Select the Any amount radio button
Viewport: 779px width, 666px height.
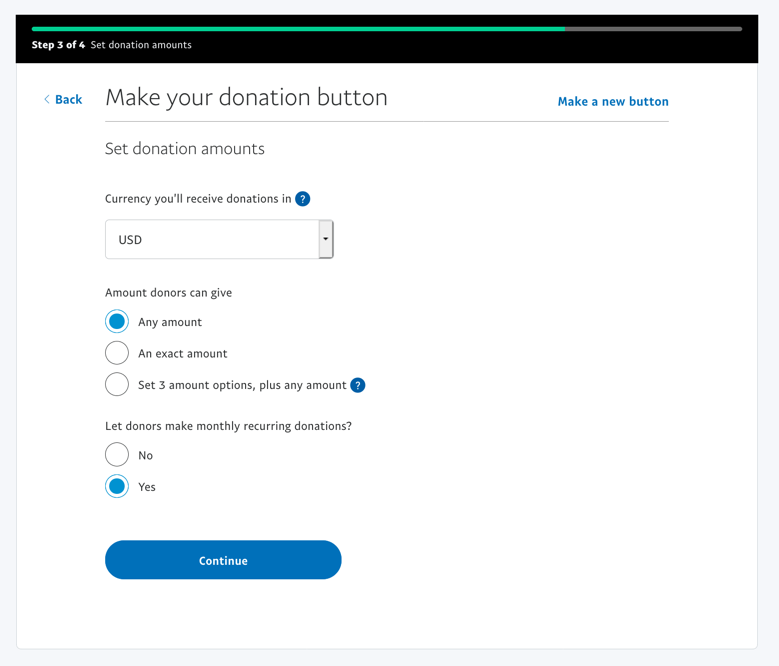(x=117, y=322)
